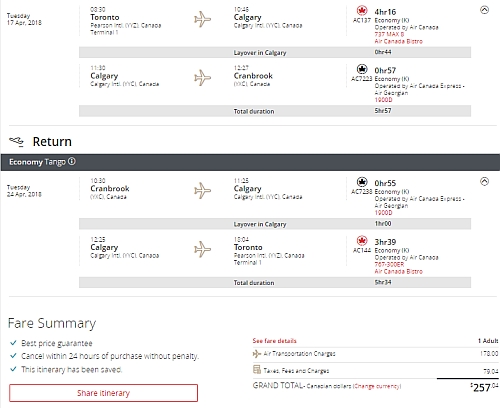Select the Economy Tango header bar

[x=250, y=162]
